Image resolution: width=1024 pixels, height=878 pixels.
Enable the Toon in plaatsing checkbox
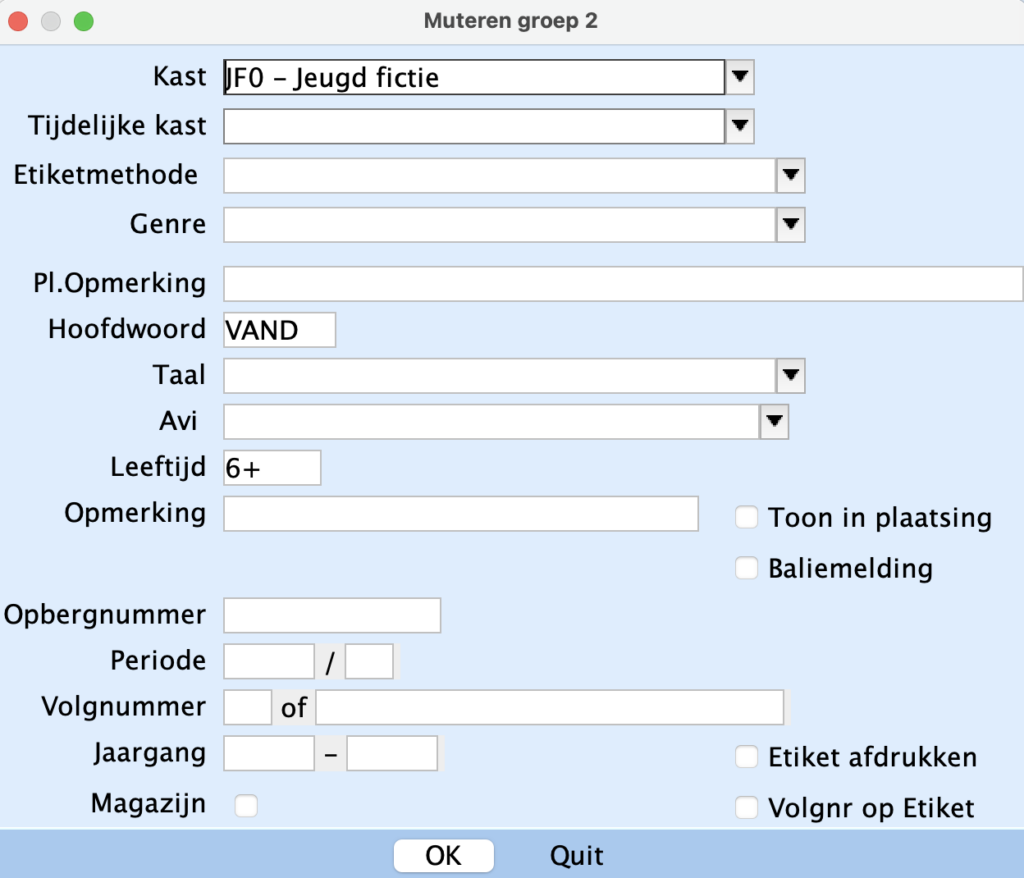(746, 517)
